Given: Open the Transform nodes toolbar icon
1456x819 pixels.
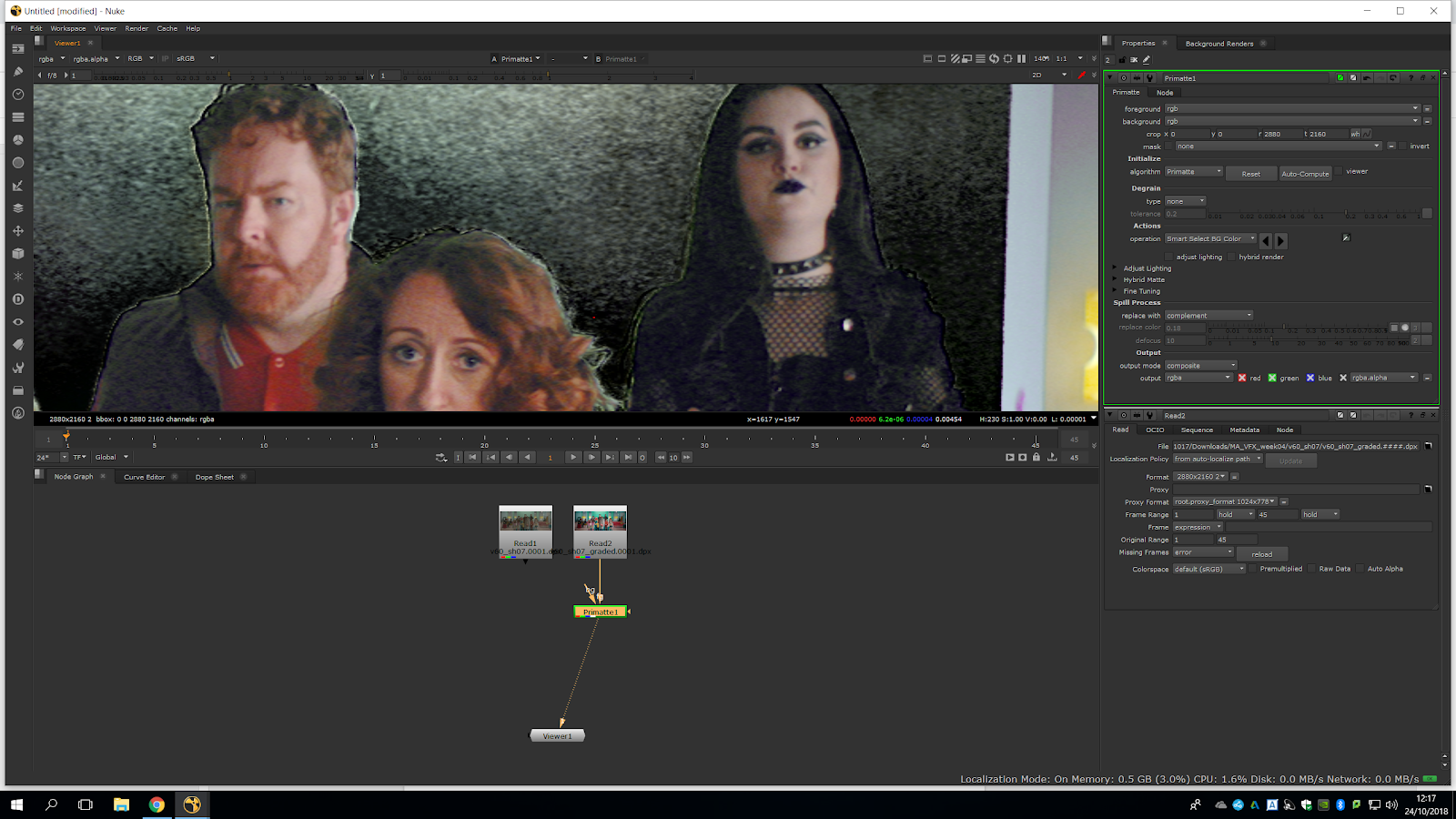Looking at the screenshot, I should point(17,231).
